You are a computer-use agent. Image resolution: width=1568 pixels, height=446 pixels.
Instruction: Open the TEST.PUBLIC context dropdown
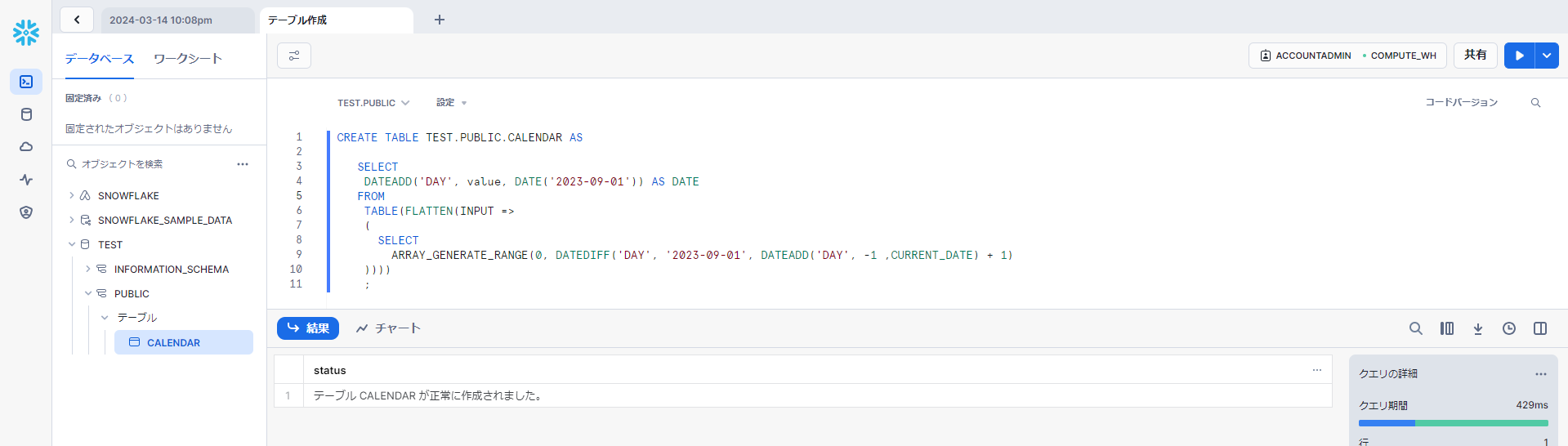(373, 103)
